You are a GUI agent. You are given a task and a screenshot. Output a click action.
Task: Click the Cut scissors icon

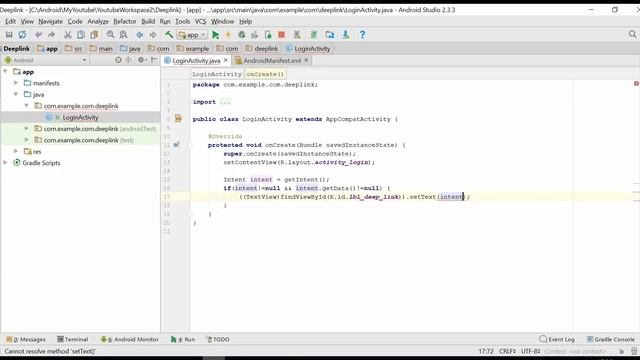[x=68, y=35]
